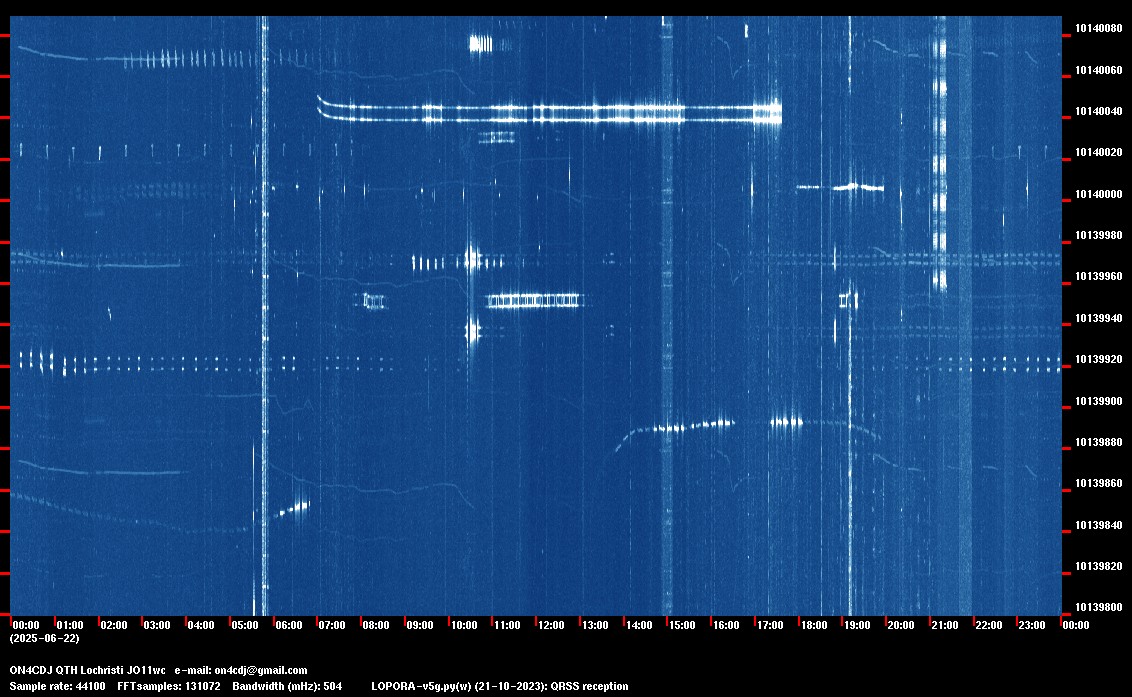Image resolution: width=1132 pixels, height=697 pixels.
Task: Click the 10139820 frequency label
Action: click(x=1099, y=566)
